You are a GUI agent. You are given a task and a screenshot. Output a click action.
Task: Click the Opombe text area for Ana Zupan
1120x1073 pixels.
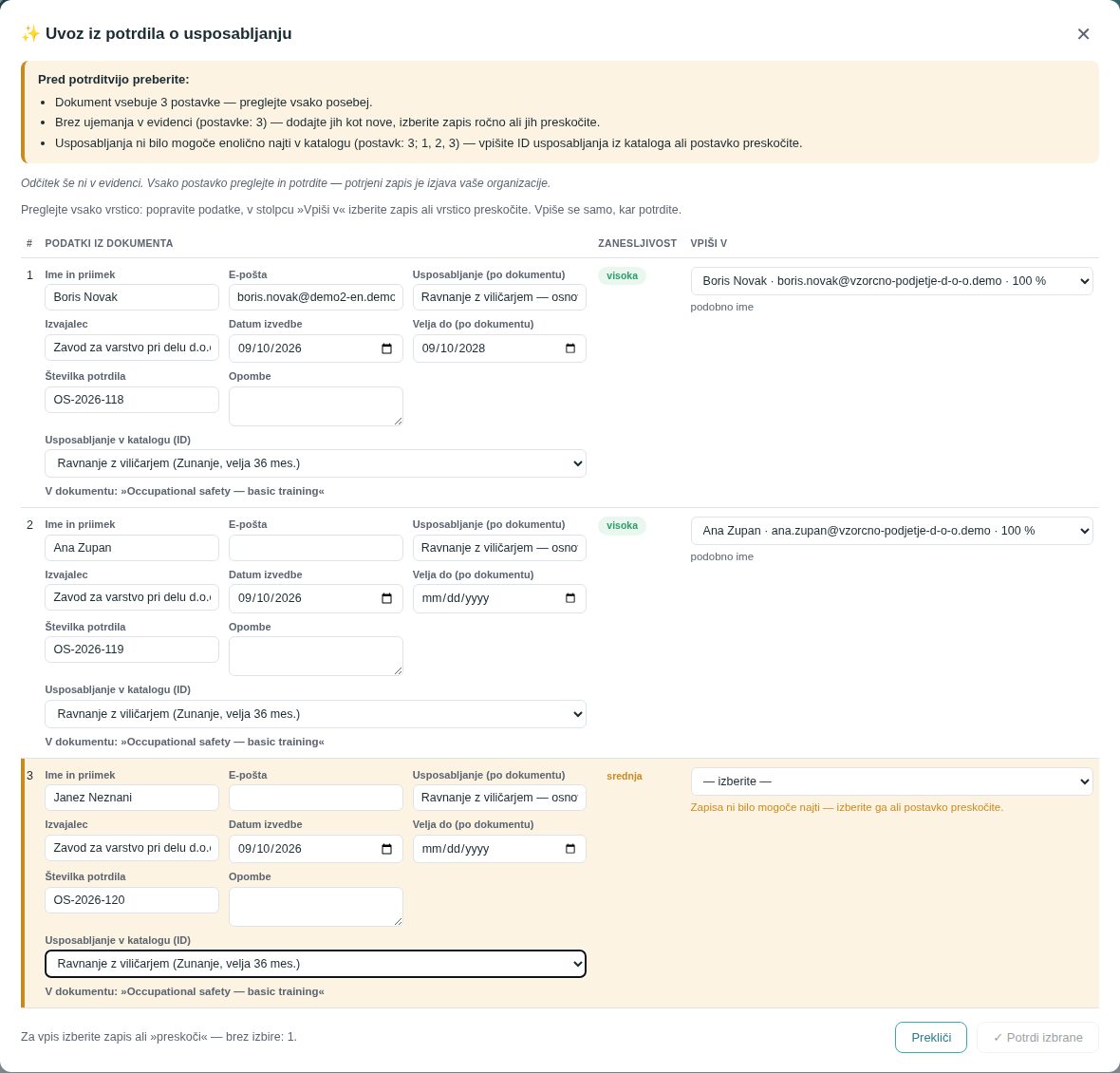(316, 656)
